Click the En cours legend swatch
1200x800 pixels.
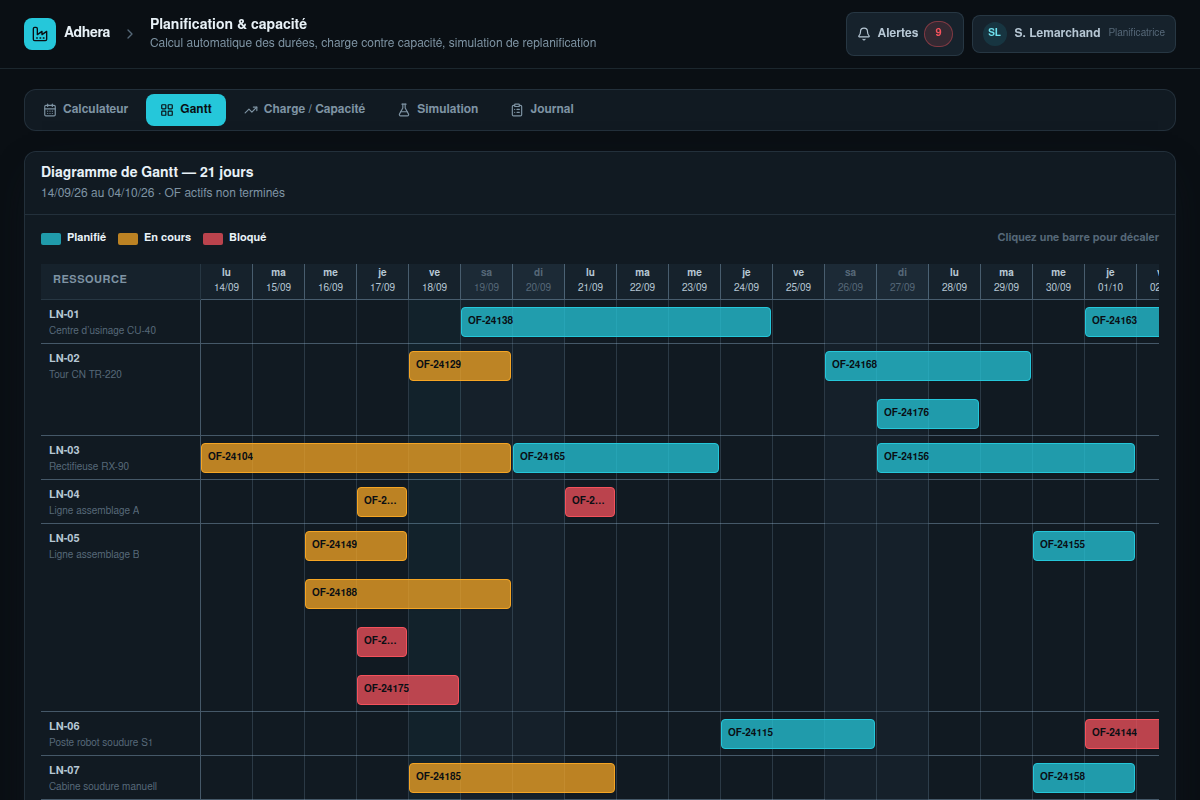[128, 238]
